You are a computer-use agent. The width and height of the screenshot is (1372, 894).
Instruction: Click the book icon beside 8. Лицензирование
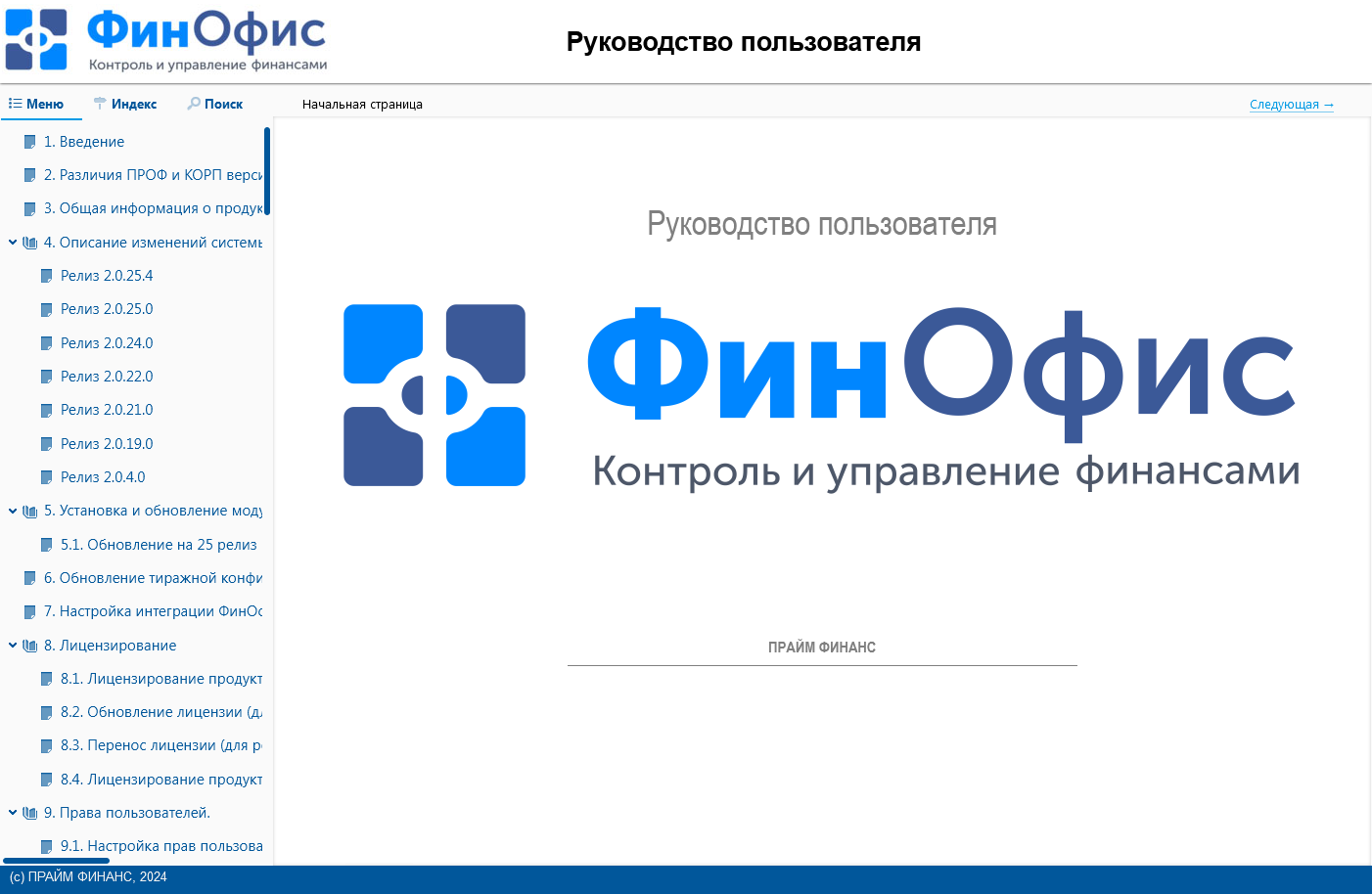point(30,646)
